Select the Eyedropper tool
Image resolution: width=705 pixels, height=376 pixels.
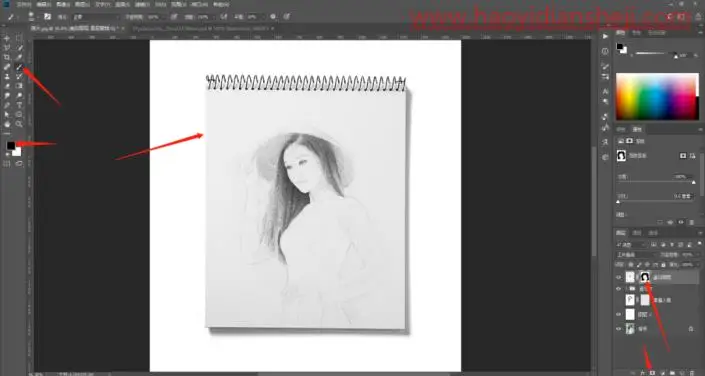pyautogui.click(x=19, y=57)
